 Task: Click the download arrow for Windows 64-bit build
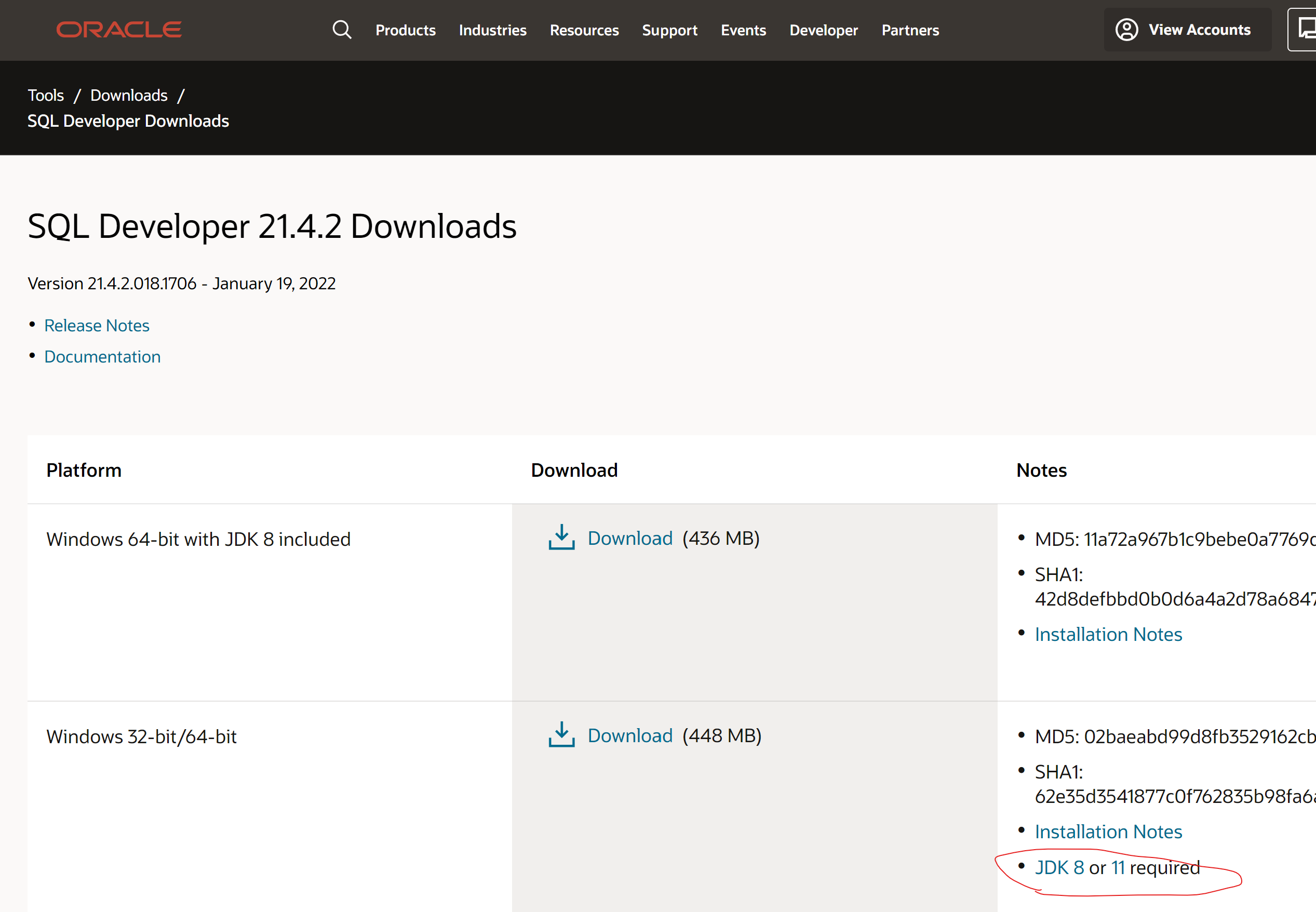562,538
